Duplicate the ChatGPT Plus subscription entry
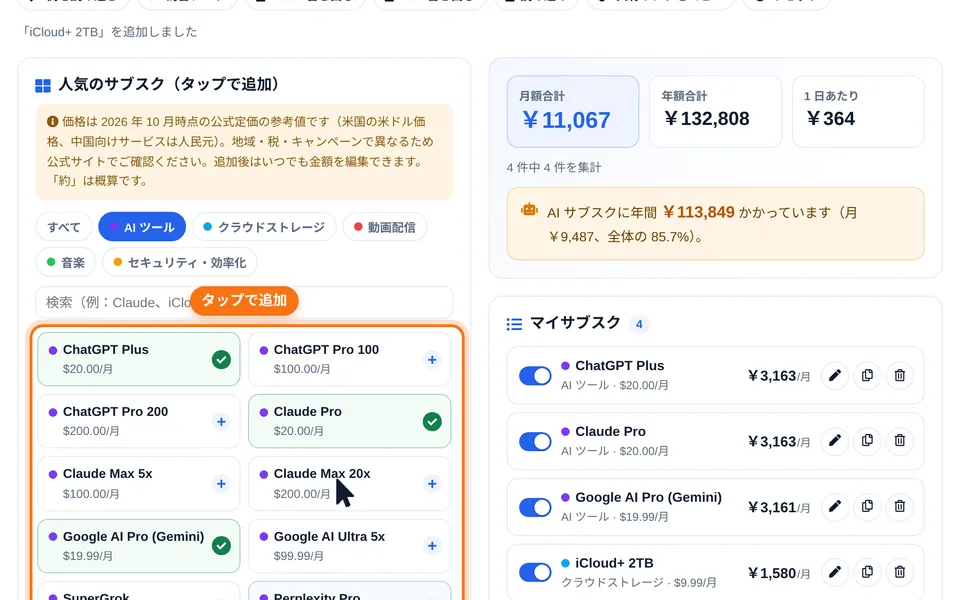Screen dimensions: 960x600 point(867,375)
